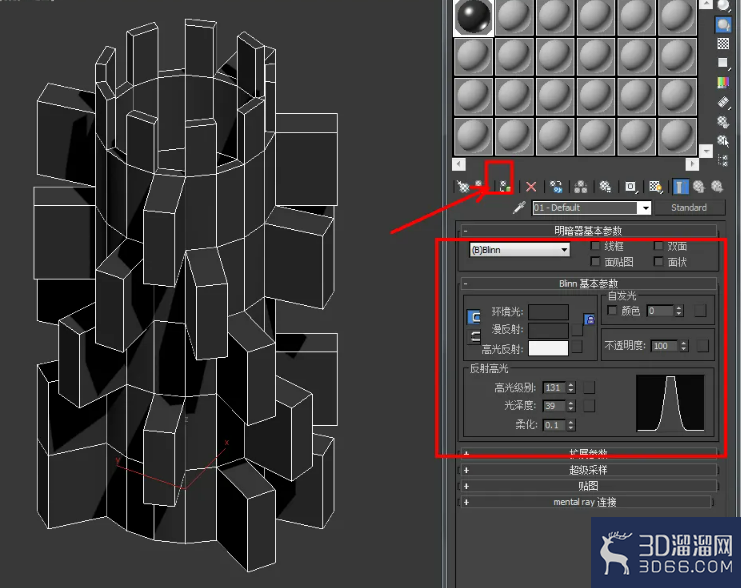Screen dimensions: 741x588
Task: Click the Standard material type button
Action: coord(689,208)
